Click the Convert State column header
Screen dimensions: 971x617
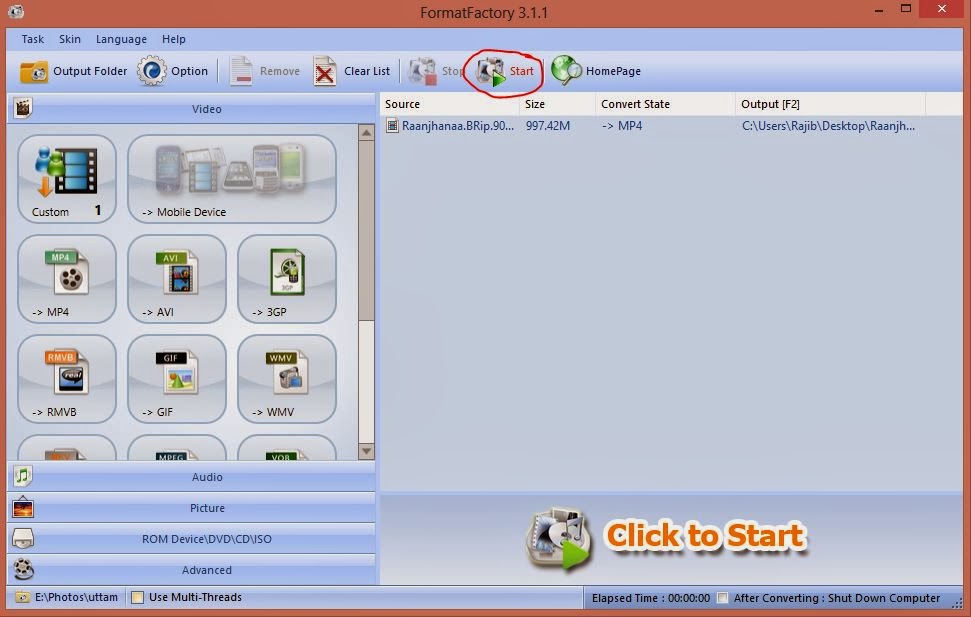click(x=666, y=104)
